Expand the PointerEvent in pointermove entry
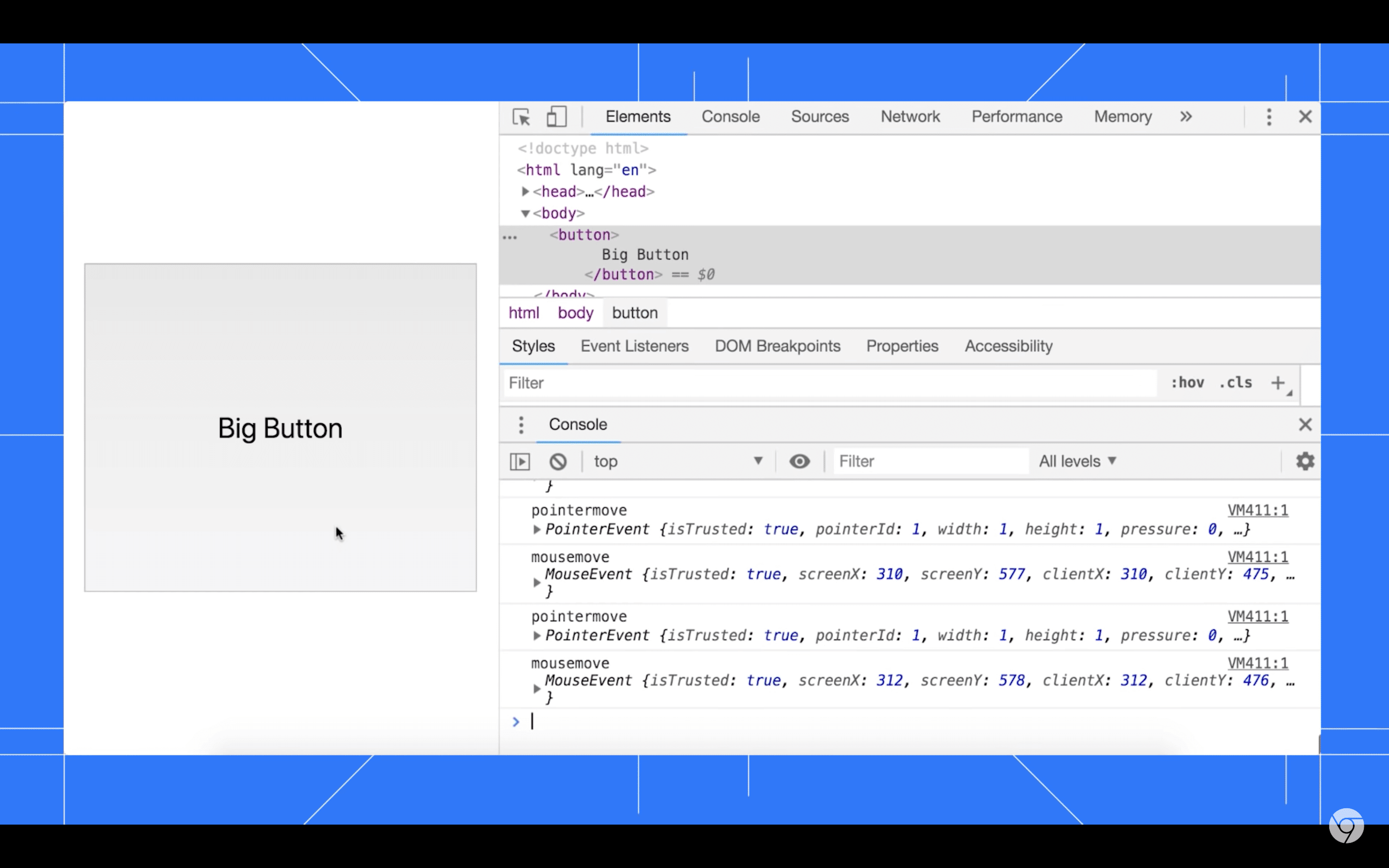The width and height of the screenshot is (1389, 868). (537, 529)
